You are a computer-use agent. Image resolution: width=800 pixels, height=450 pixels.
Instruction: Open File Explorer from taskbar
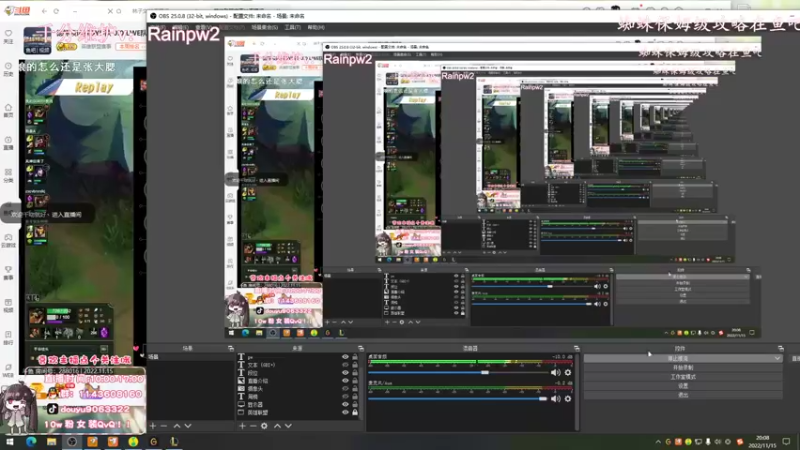click(52, 442)
